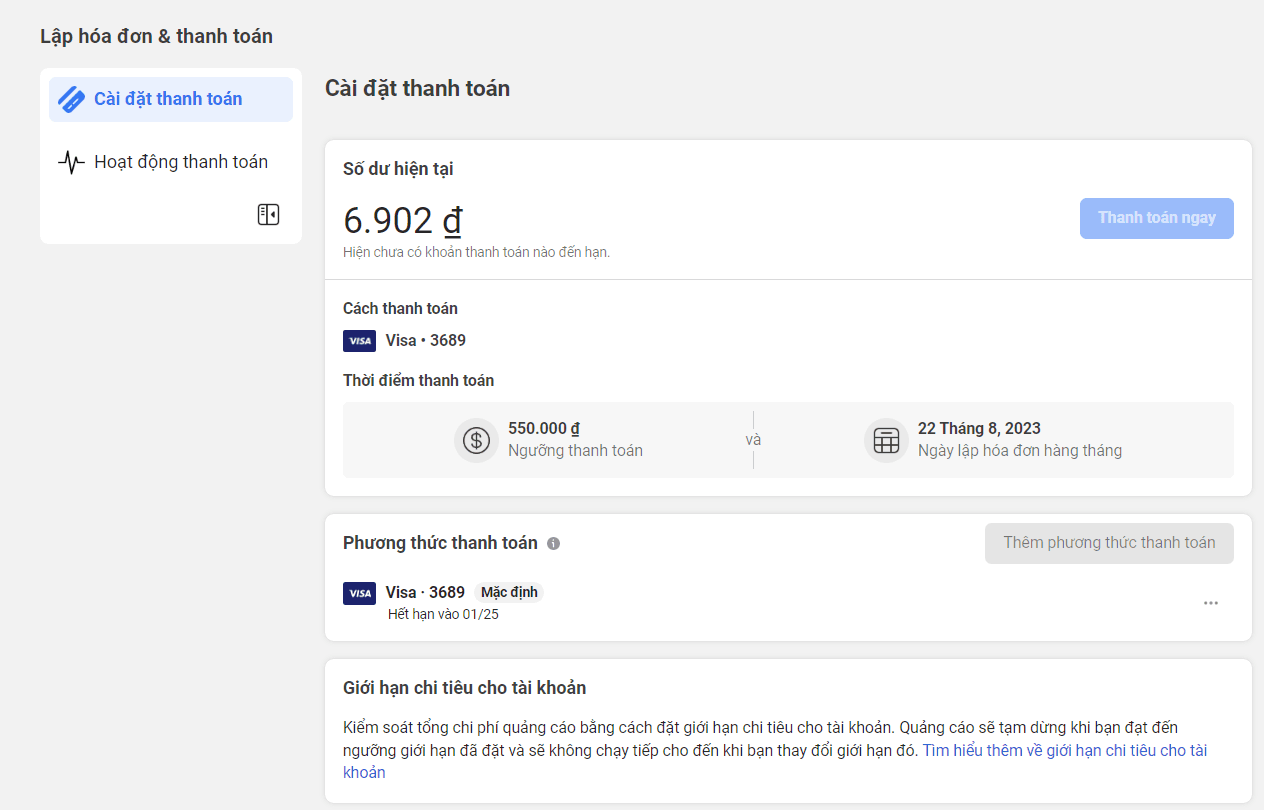Click Thêm phương thức thanh toán button
This screenshot has height=810, width=1264.
tap(1109, 543)
